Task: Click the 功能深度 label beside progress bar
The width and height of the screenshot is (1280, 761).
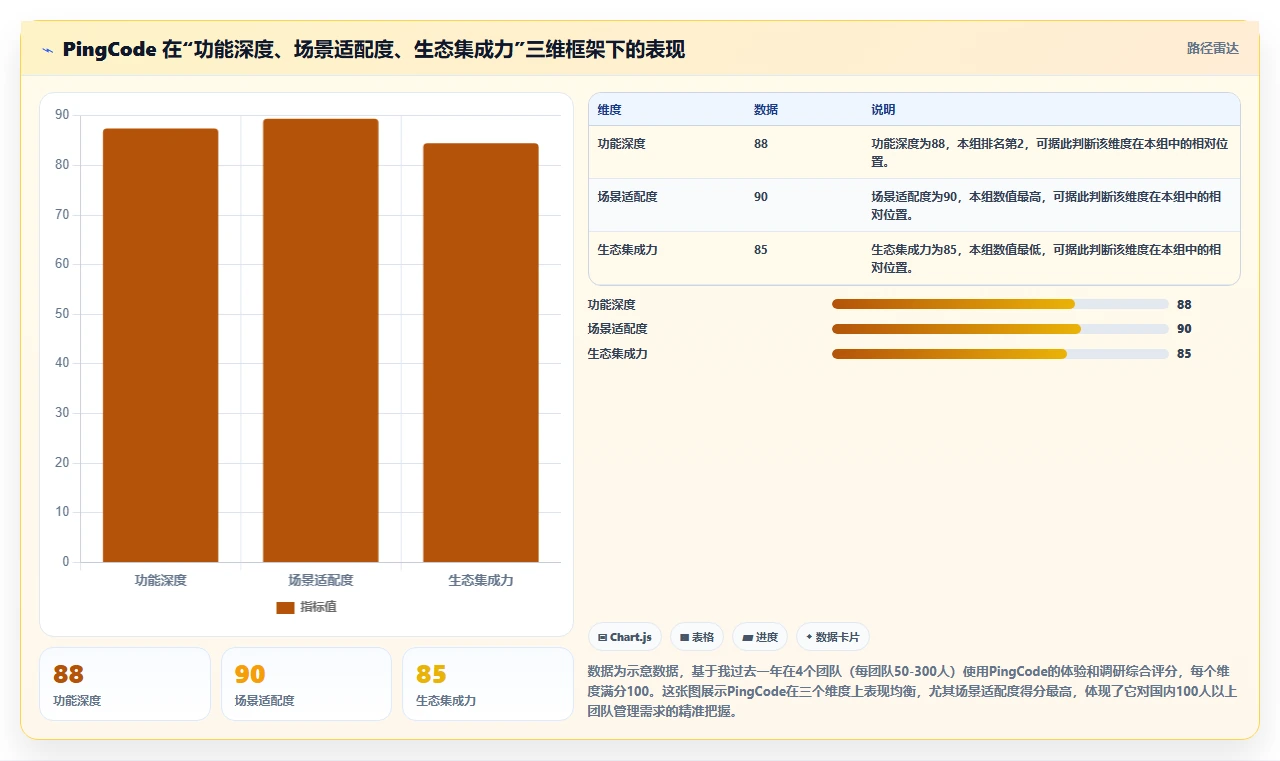Action: [611, 305]
